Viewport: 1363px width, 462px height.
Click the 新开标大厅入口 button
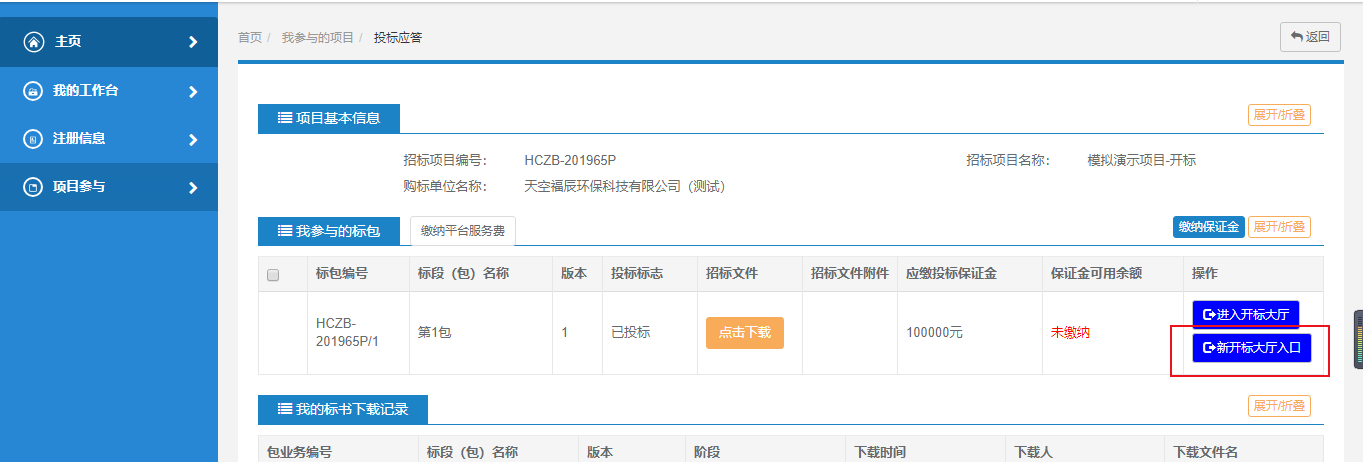click(1250, 348)
